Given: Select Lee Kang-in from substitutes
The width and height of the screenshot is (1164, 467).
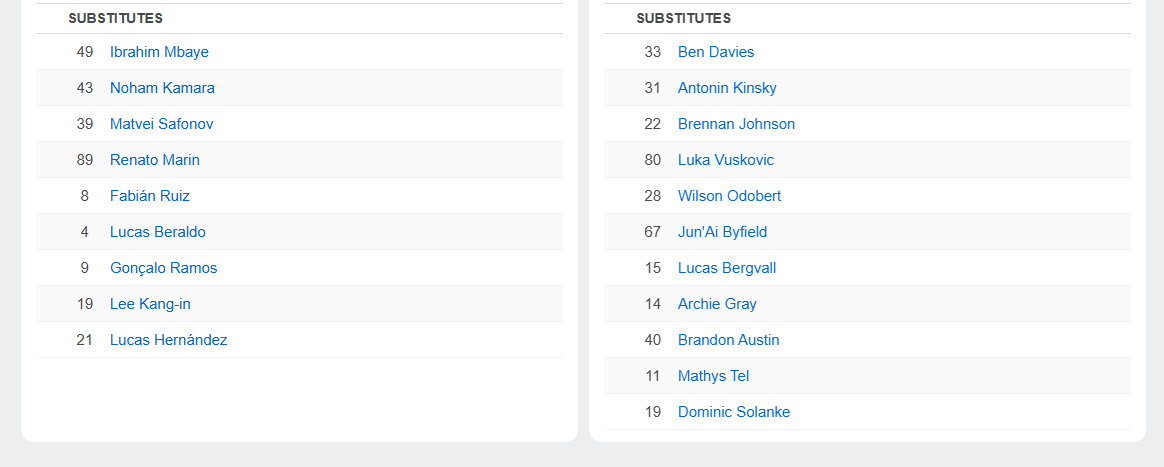Looking at the screenshot, I should coord(150,304).
